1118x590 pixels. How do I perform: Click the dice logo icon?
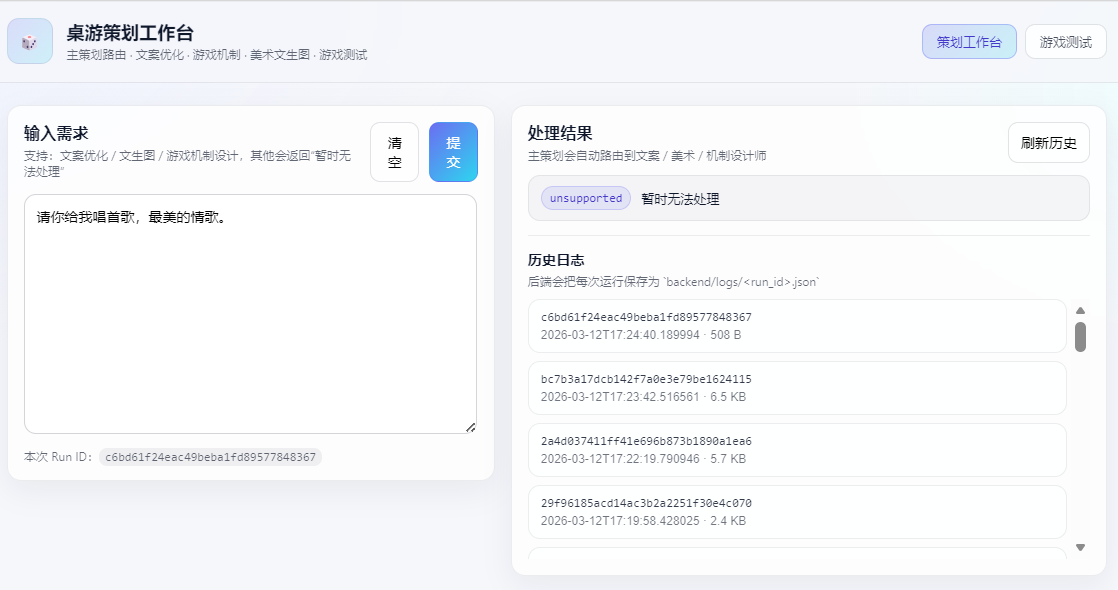(x=30, y=41)
